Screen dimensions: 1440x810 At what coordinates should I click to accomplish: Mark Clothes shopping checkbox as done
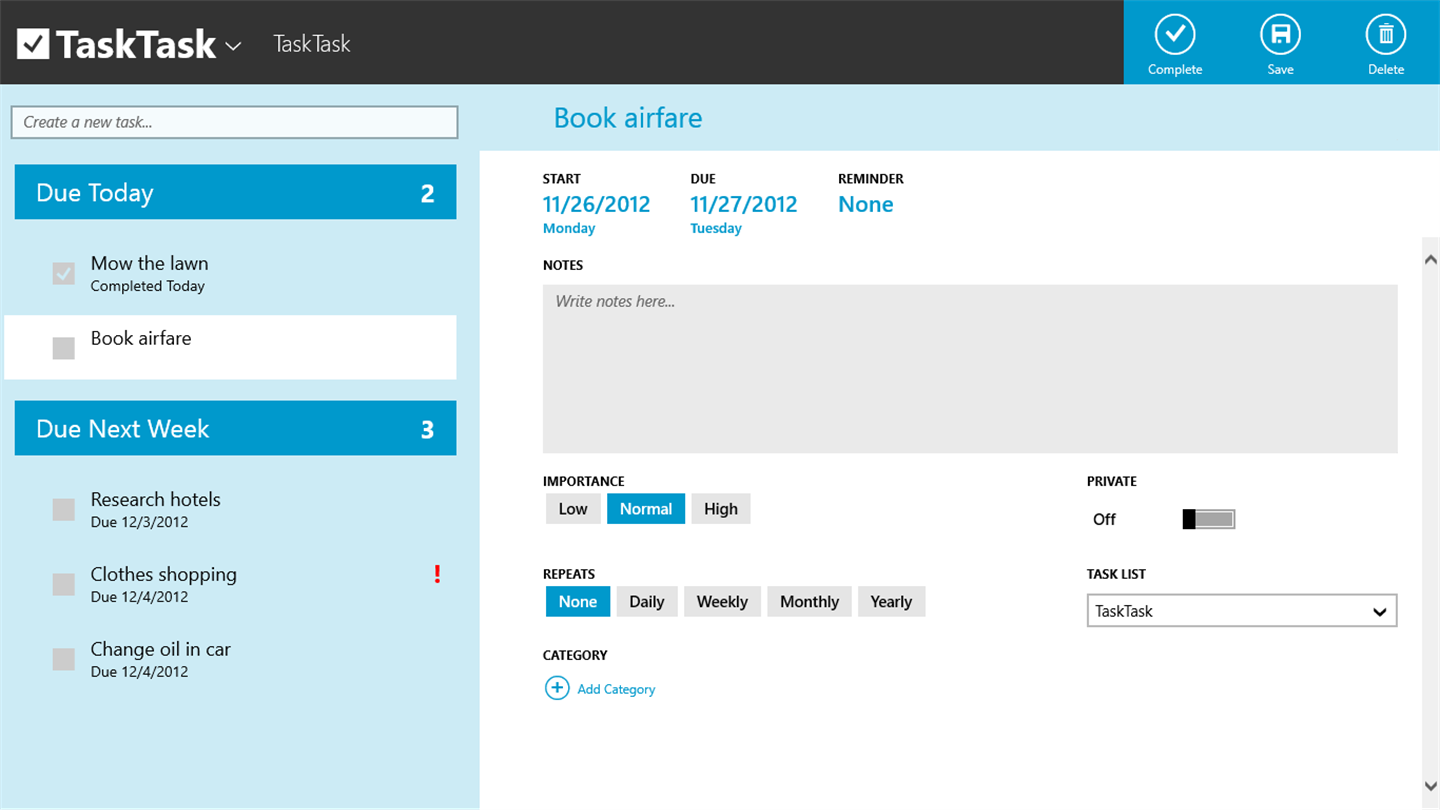coord(64,584)
